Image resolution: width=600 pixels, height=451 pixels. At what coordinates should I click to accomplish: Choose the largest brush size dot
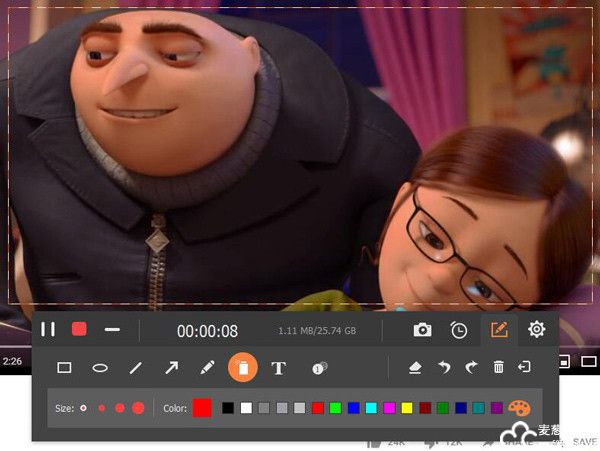[x=139, y=408]
